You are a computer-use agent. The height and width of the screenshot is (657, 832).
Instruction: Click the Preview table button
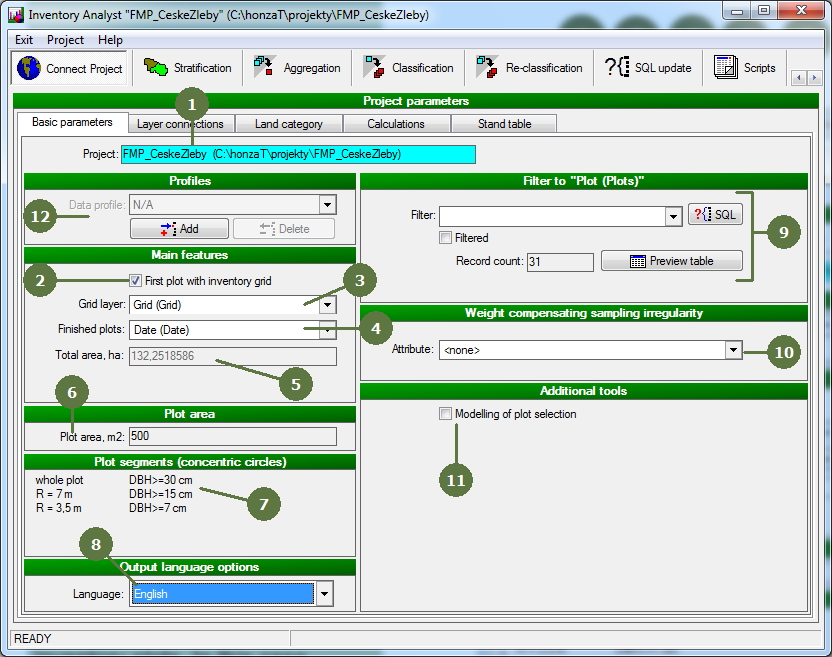671,261
